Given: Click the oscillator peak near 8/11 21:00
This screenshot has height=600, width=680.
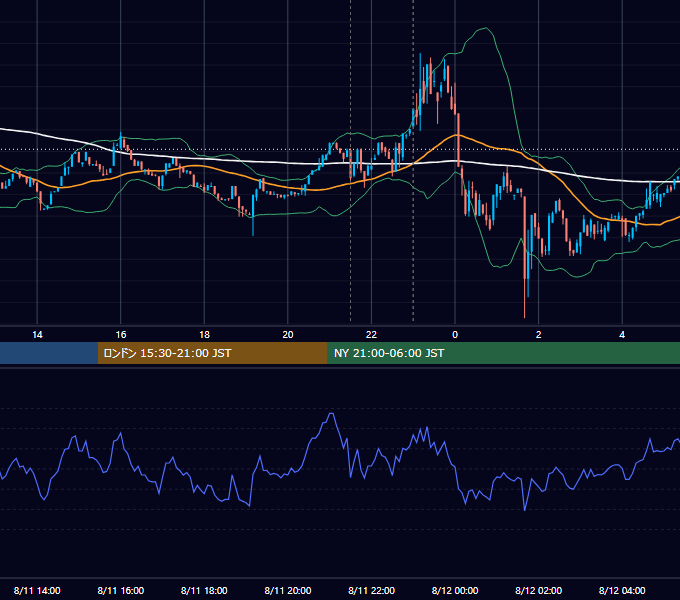Looking at the screenshot, I should pos(332,415).
